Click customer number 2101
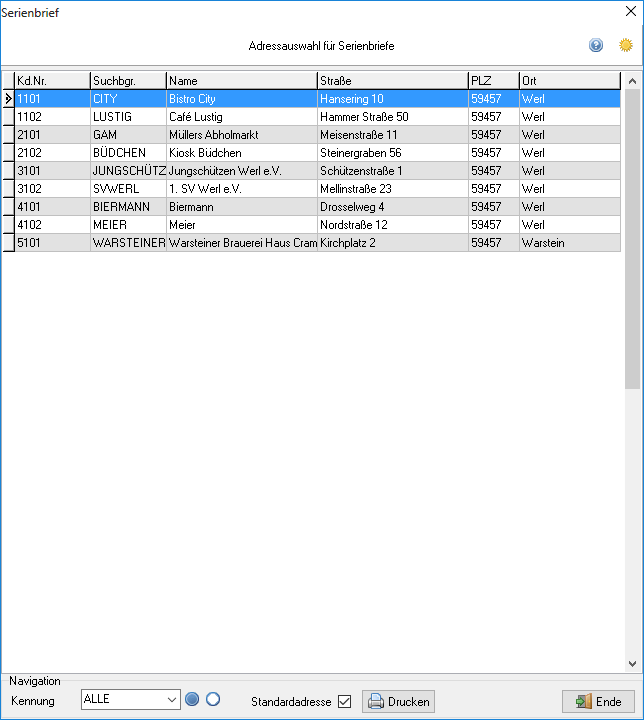Screen dimensions: 644x720 point(52,135)
